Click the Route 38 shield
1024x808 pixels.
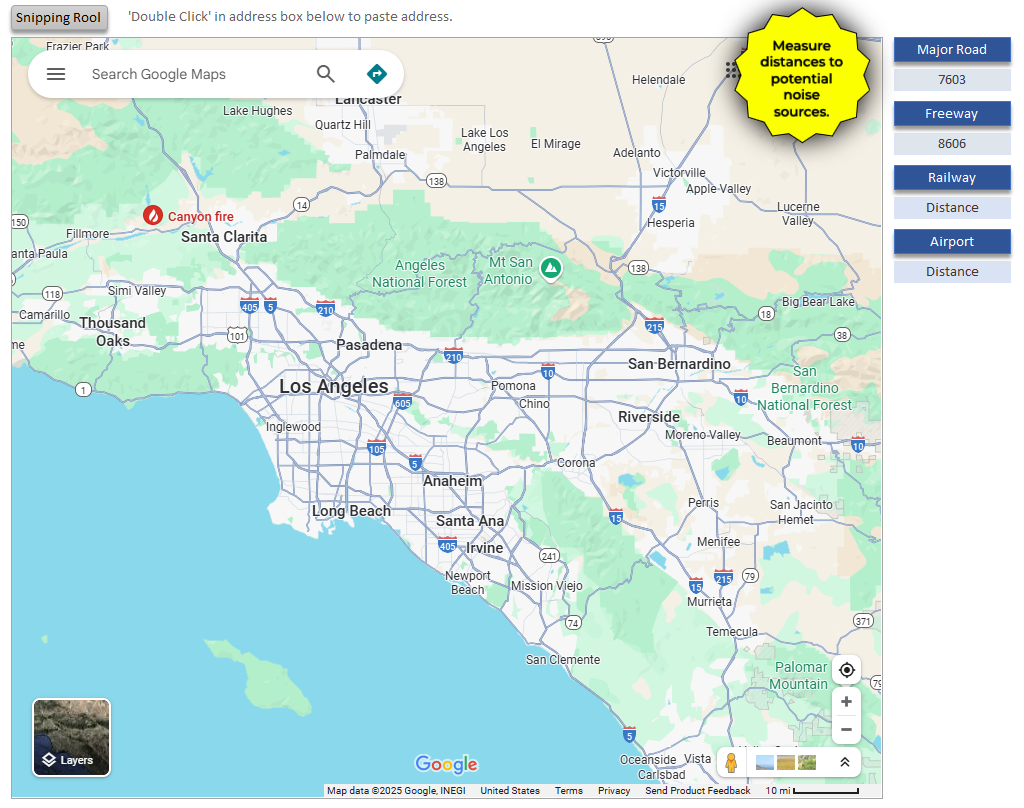842,335
